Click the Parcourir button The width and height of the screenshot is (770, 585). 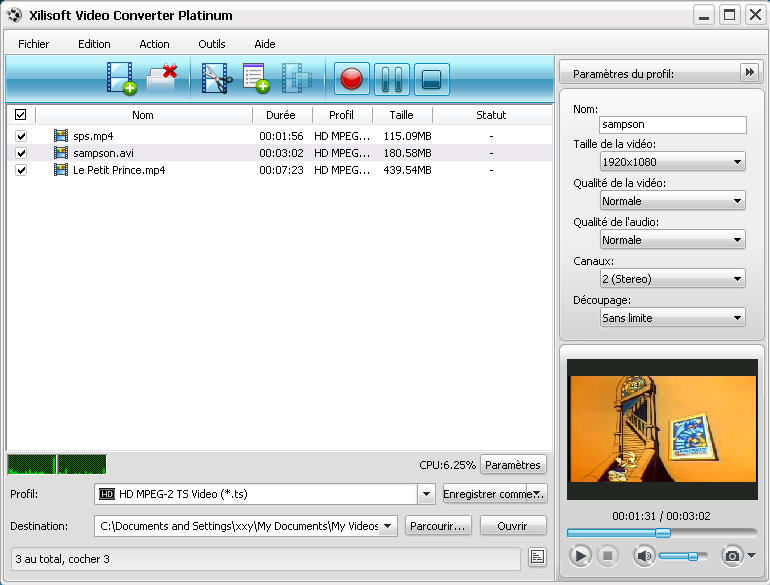tap(438, 526)
